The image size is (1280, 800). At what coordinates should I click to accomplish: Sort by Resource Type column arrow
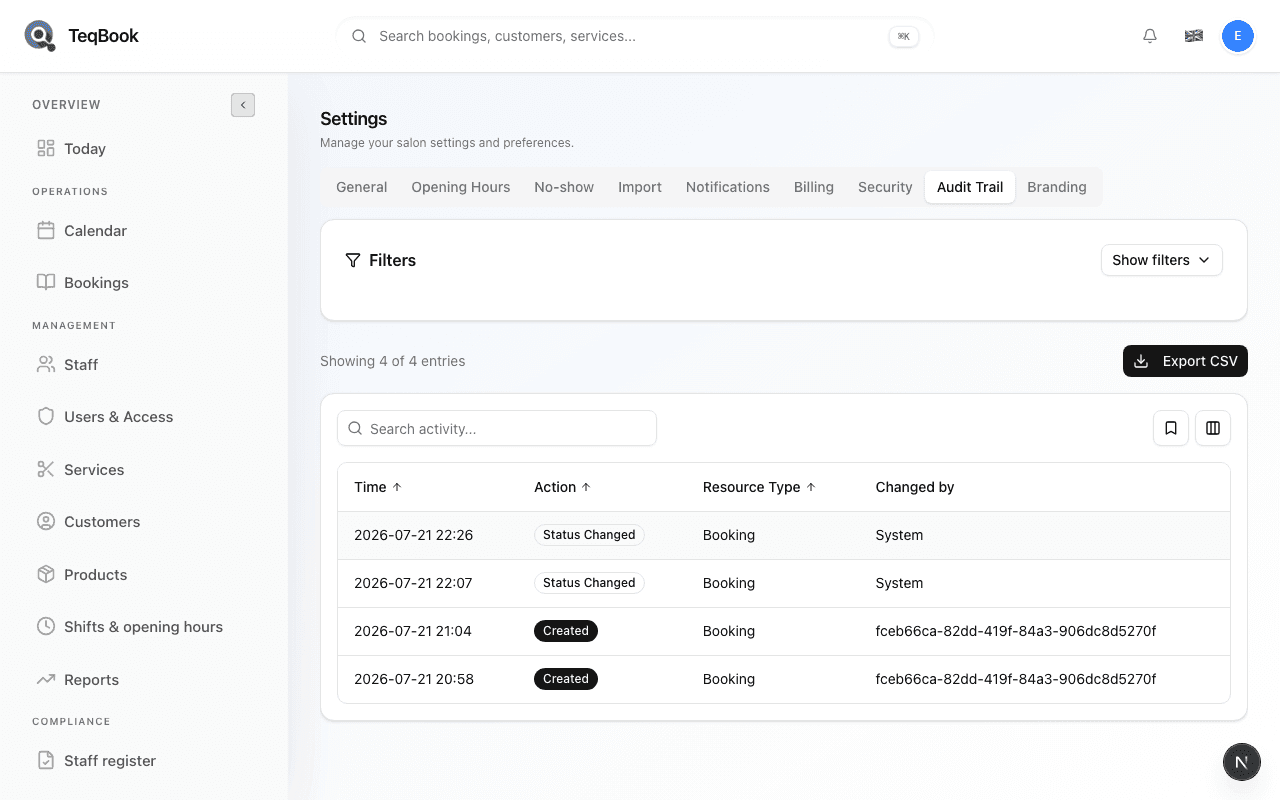(x=811, y=487)
